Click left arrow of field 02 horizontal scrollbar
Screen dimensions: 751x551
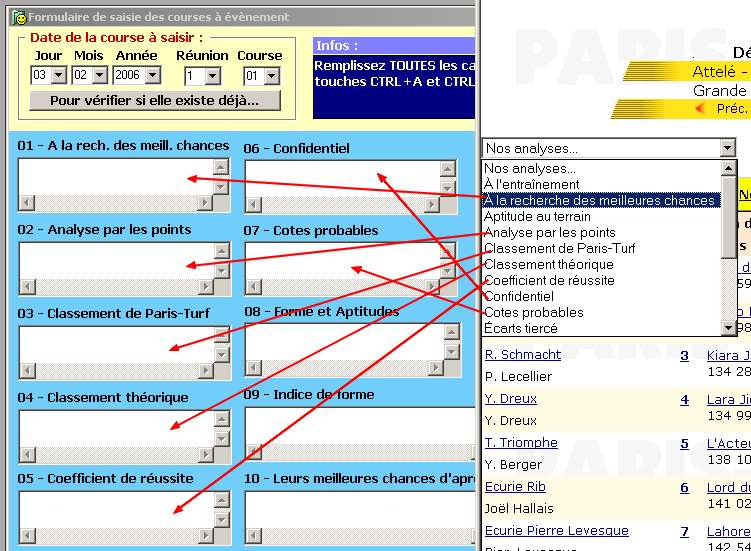[28, 287]
